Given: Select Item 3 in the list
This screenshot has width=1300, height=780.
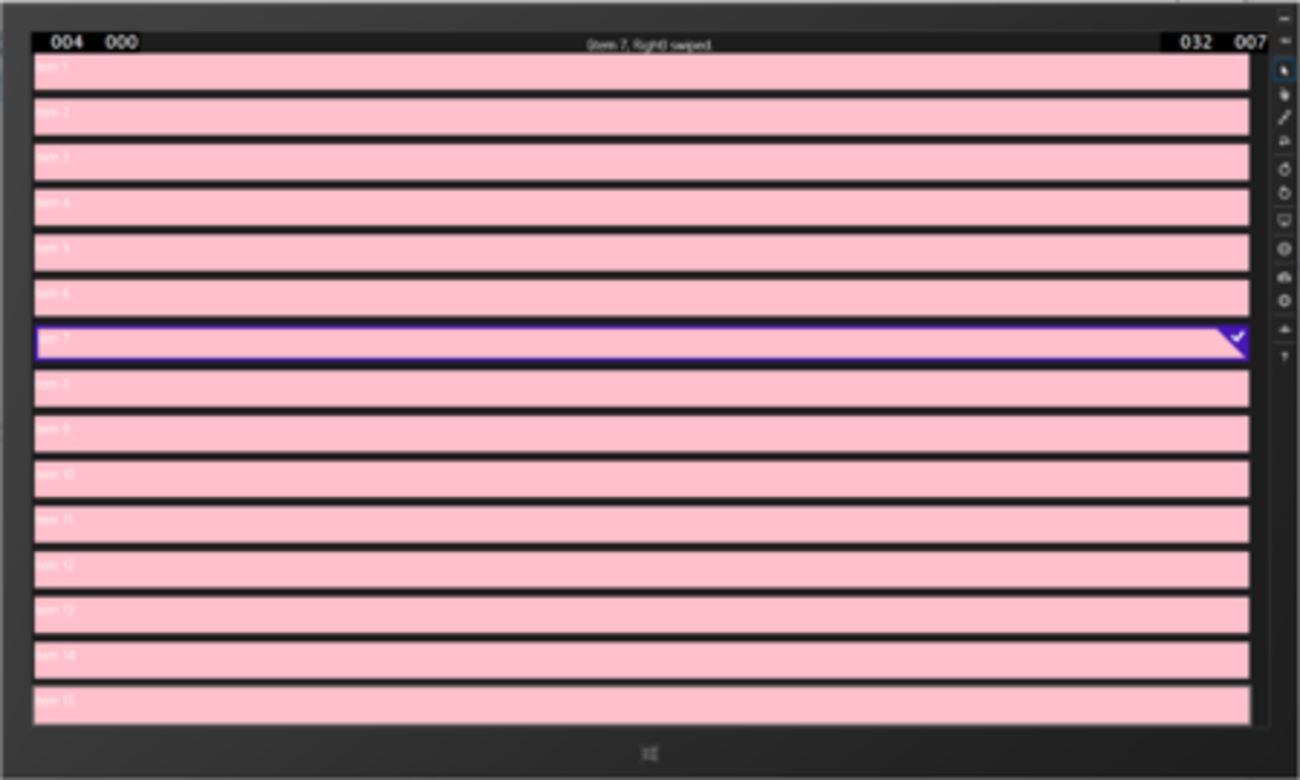Looking at the screenshot, I should [641, 162].
